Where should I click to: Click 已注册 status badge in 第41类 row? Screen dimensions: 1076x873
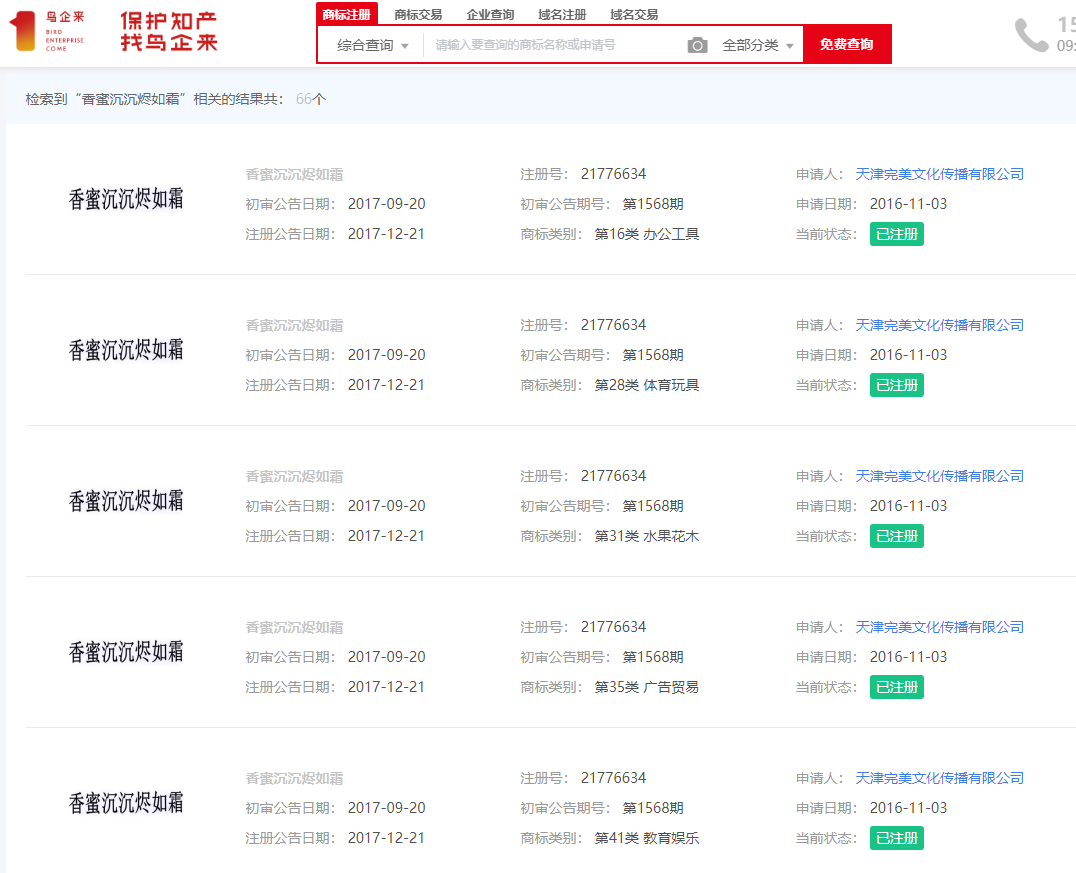coord(897,838)
